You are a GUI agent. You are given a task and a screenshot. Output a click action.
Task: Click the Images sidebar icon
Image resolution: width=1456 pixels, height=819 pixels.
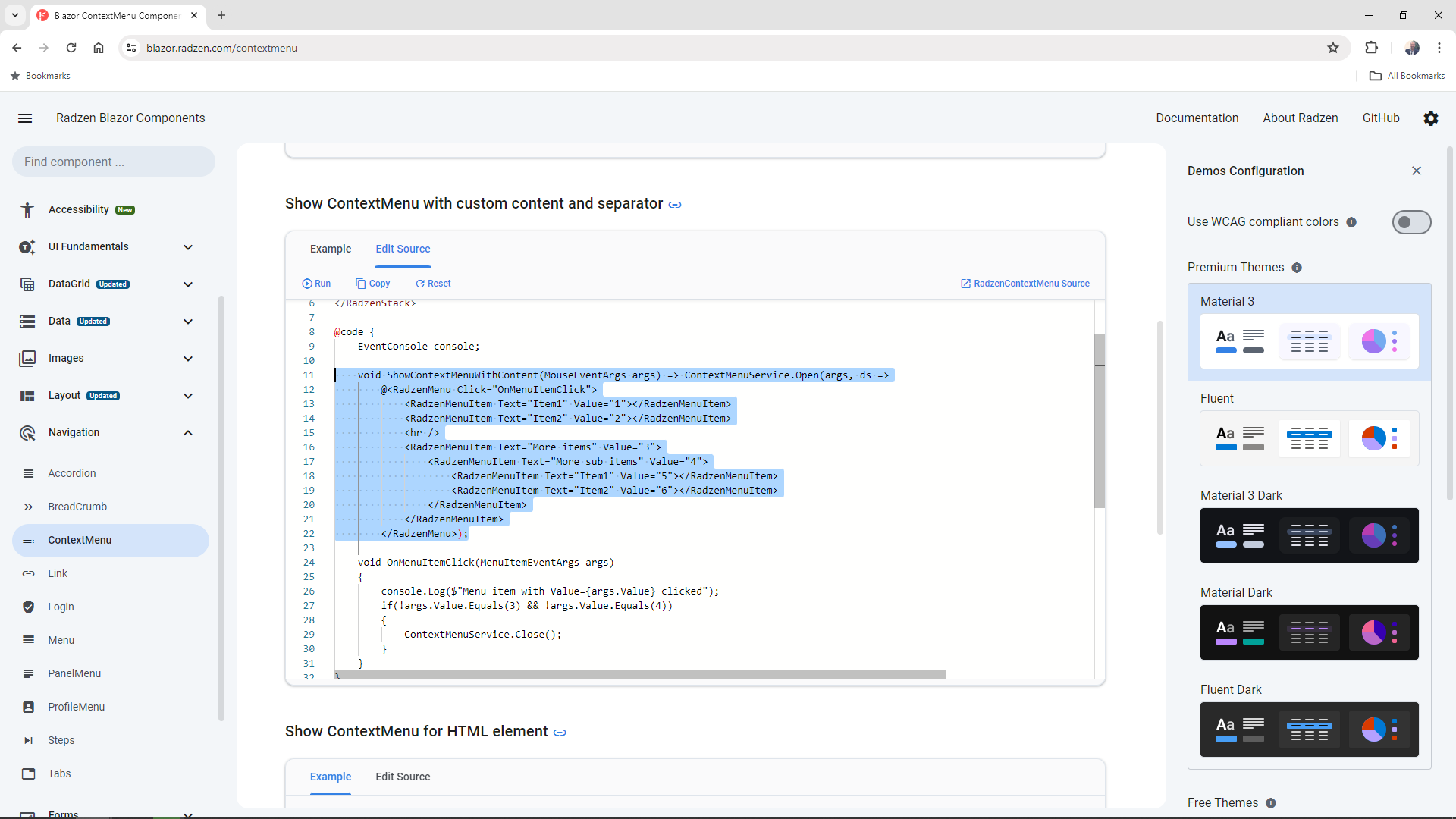[x=27, y=359]
